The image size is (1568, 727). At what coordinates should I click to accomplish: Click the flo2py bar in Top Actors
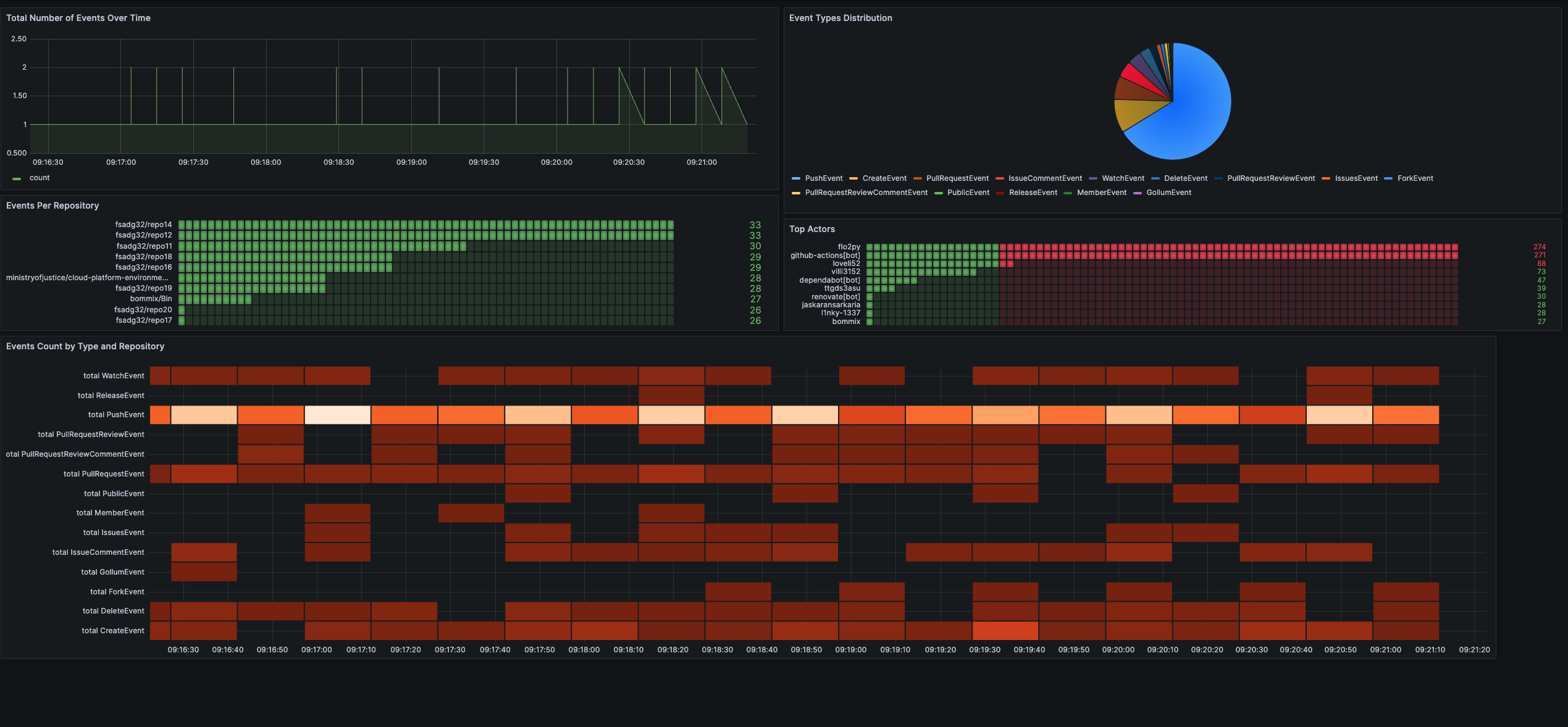tap(1161, 247)
